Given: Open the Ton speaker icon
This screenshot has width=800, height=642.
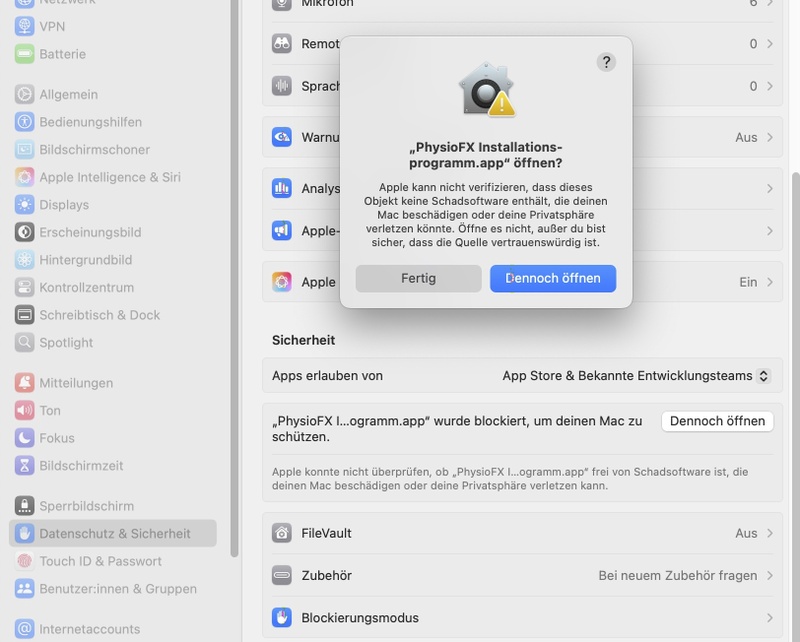Looking at the screenshot, I should [24, 410].
